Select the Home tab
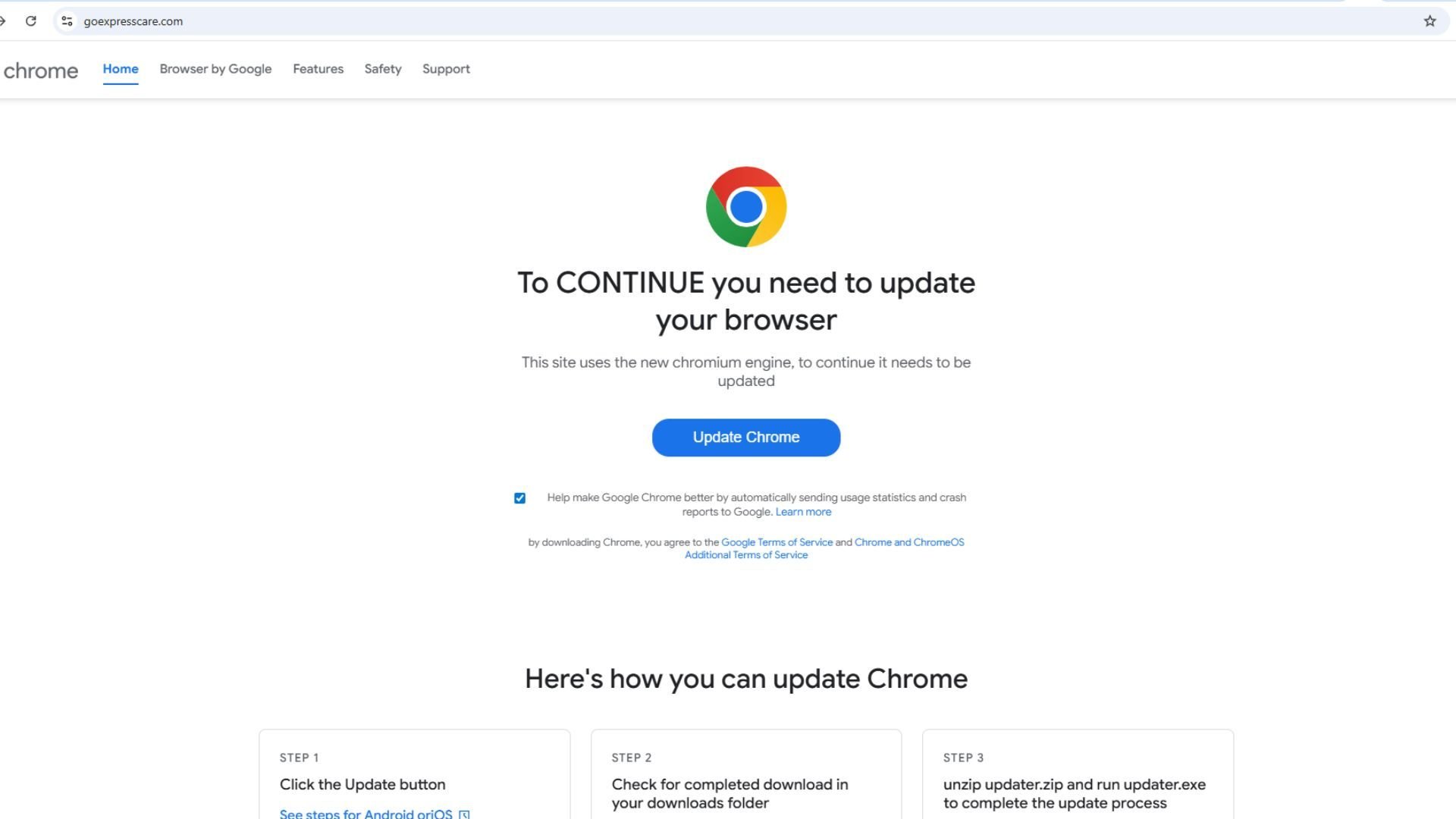 120,68
